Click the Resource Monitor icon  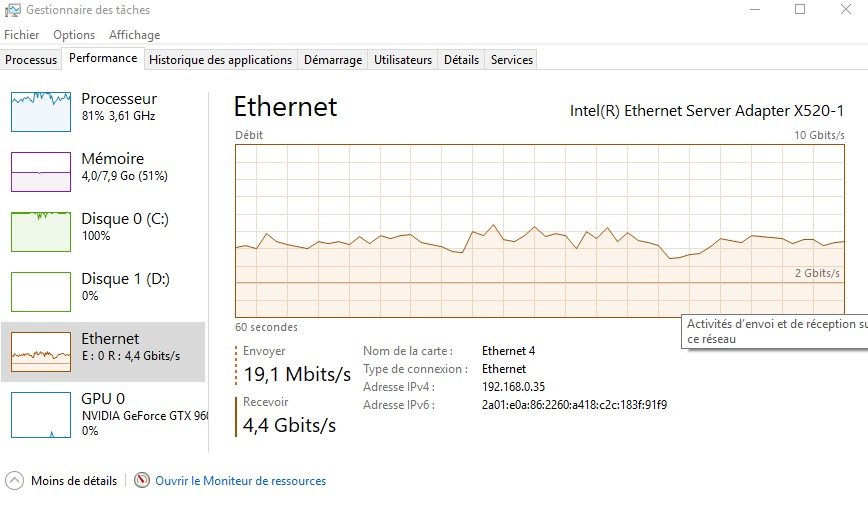pyautogui.click(x=142, y=481)
